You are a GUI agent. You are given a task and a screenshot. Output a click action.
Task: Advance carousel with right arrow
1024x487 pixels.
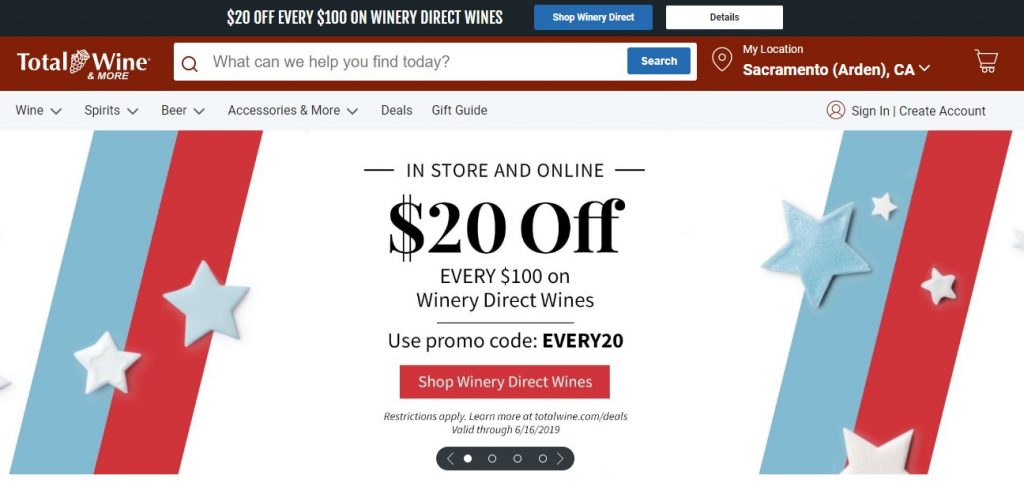pyautogui.click(x=560, y=459)
